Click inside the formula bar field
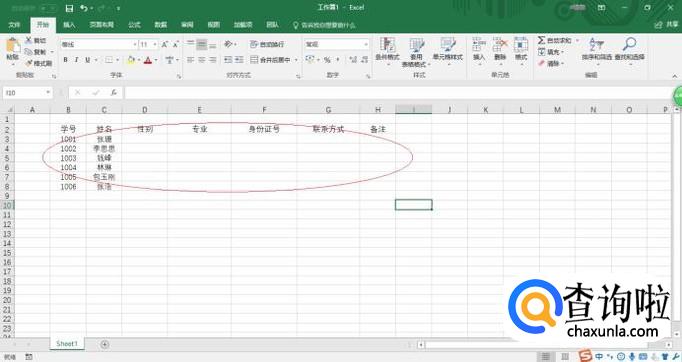This screenshot has height=362, width=682. 398,93
